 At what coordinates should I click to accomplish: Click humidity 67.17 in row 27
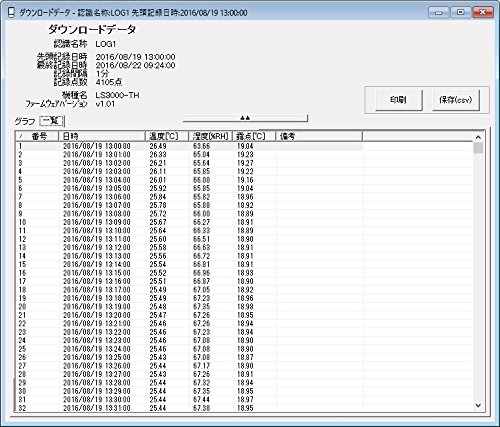pos(201,366)
